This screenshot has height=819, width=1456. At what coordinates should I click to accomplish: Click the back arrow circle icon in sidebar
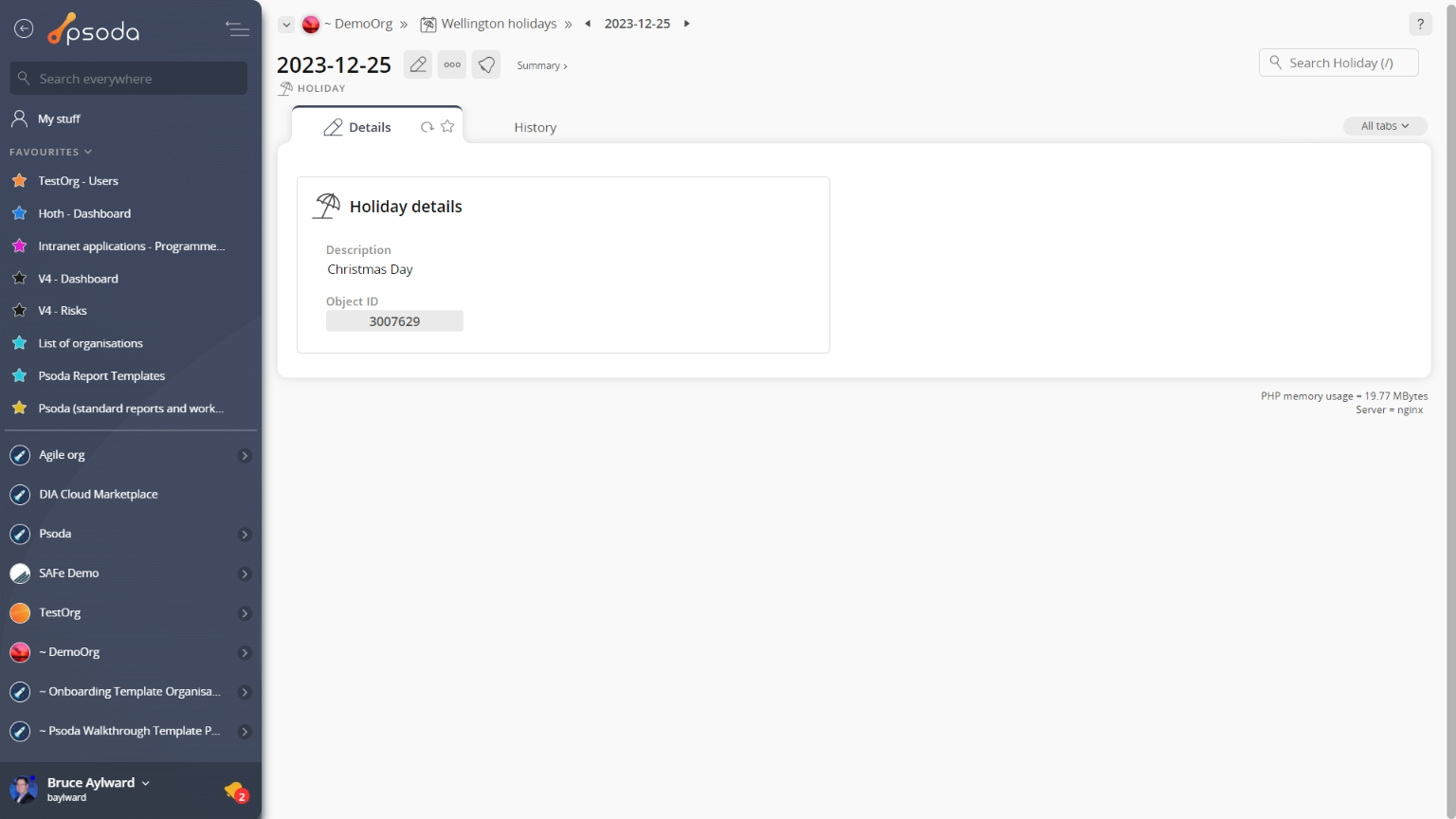click(x=24, y=29)
